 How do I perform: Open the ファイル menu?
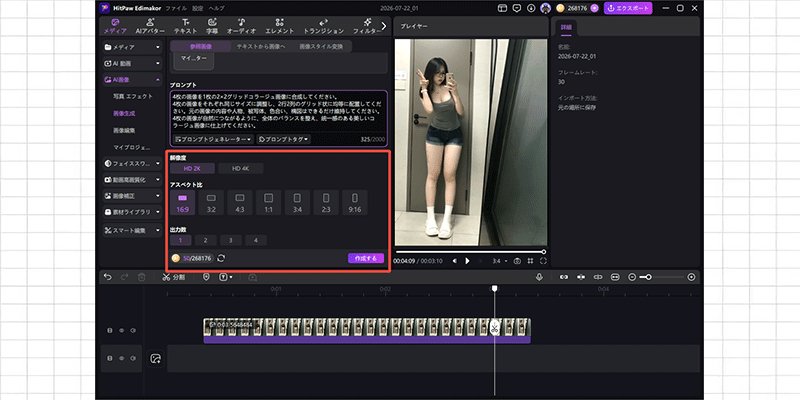176,8
